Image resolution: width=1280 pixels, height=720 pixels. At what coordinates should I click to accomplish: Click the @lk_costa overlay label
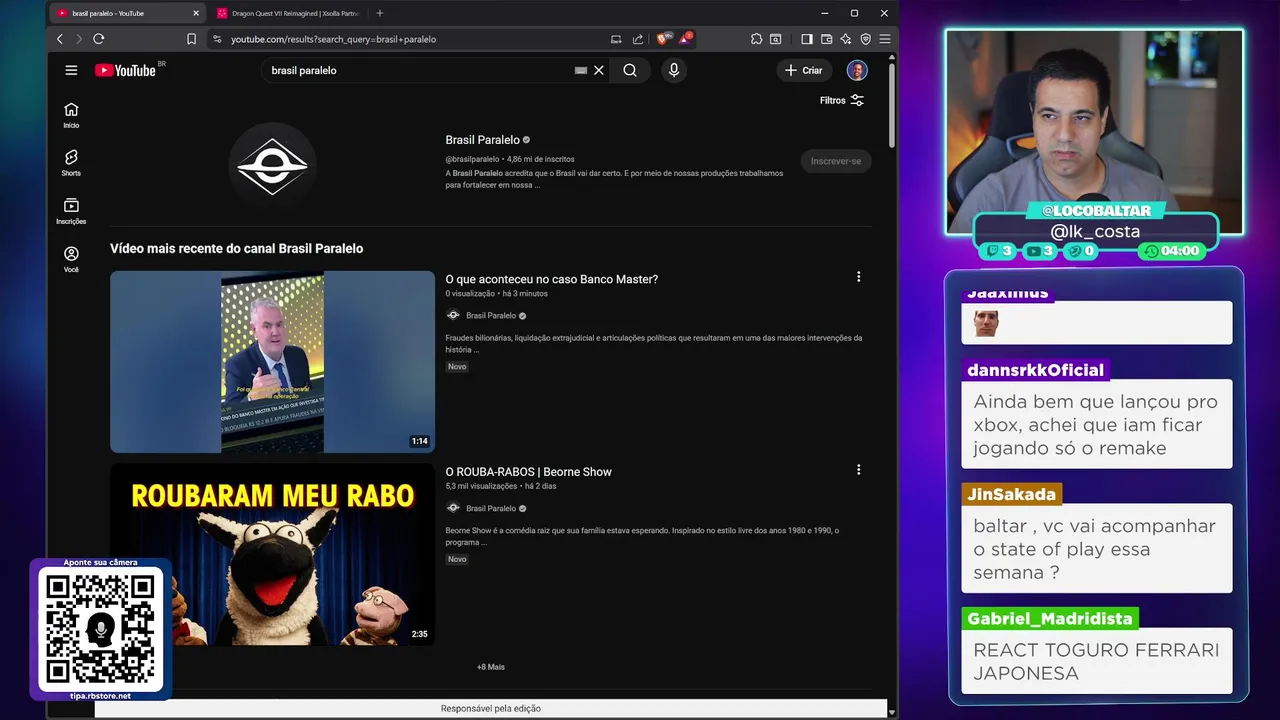point(1095,231)
